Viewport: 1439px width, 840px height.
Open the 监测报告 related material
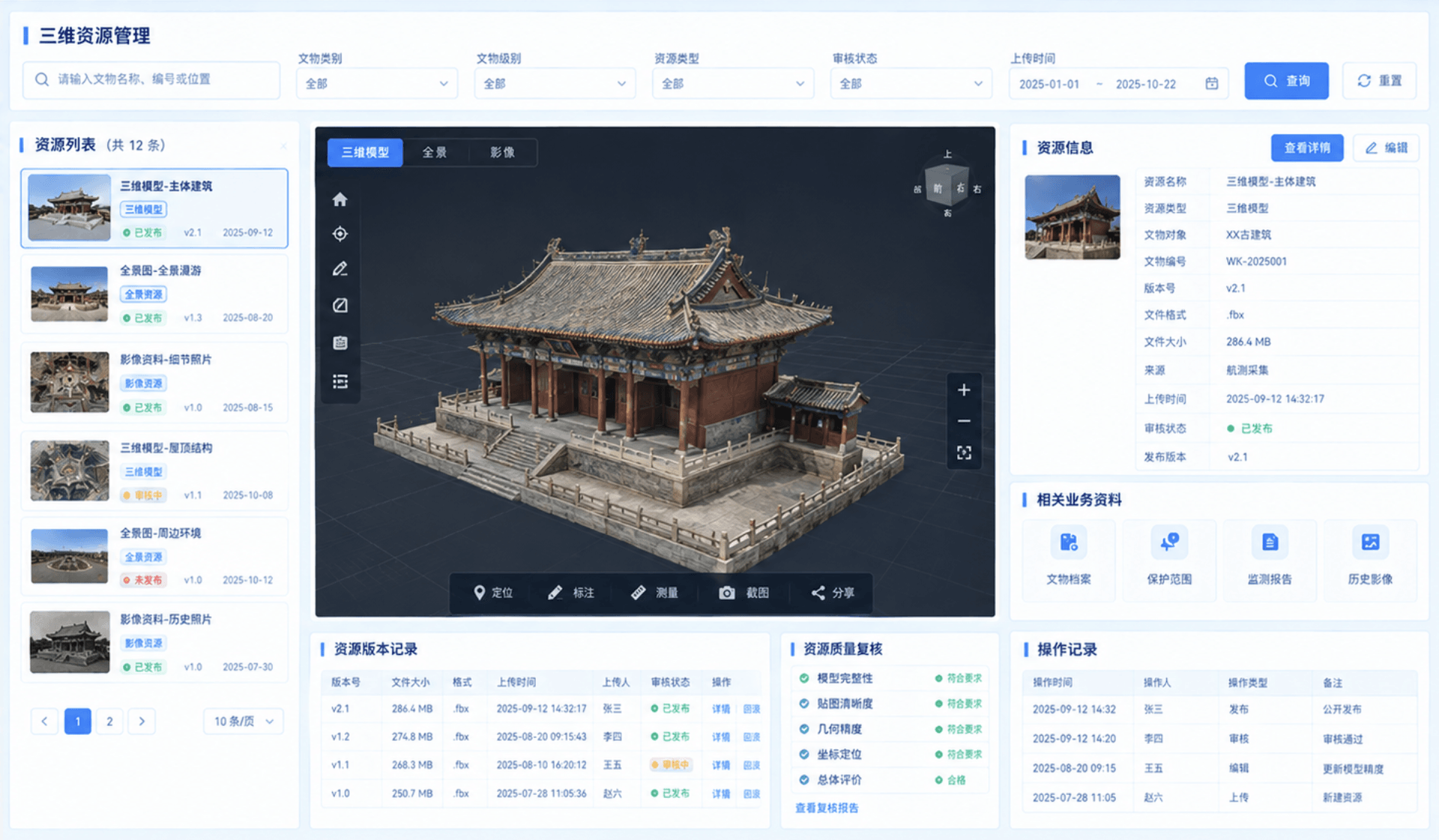1270,559
